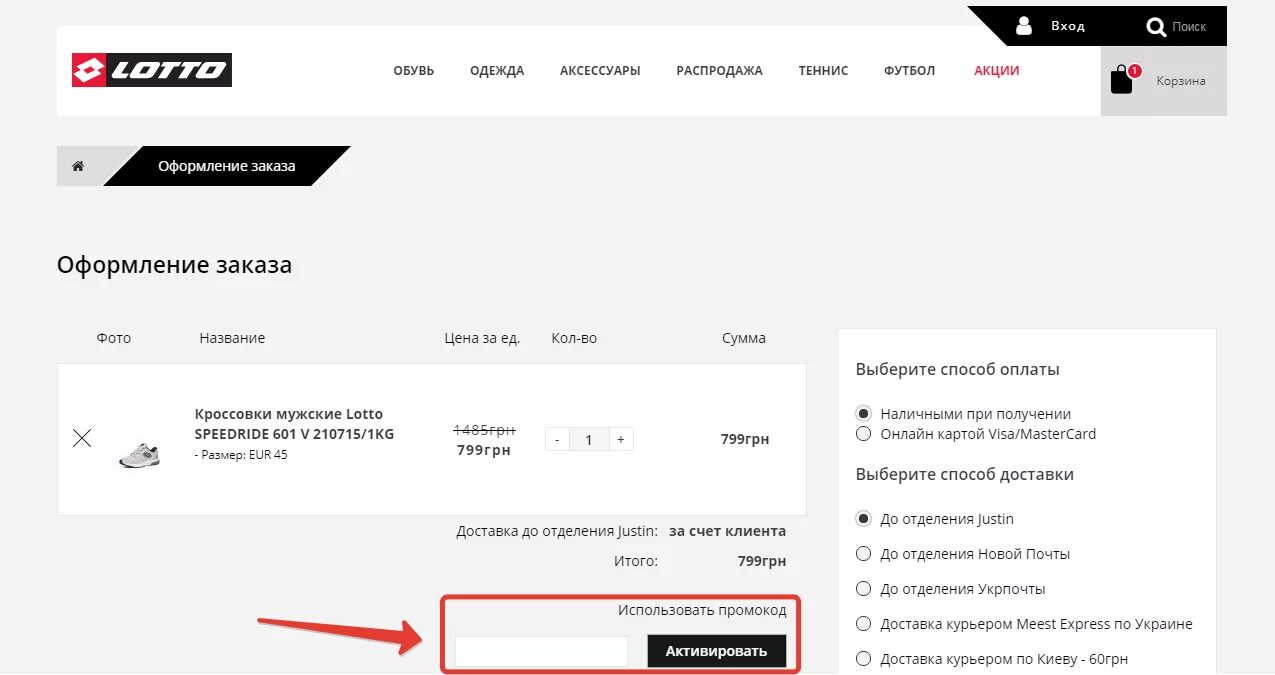The image size is (1275, 675).
Task: Open the ОБУВЬ menu
Action: tap(413, 71)
